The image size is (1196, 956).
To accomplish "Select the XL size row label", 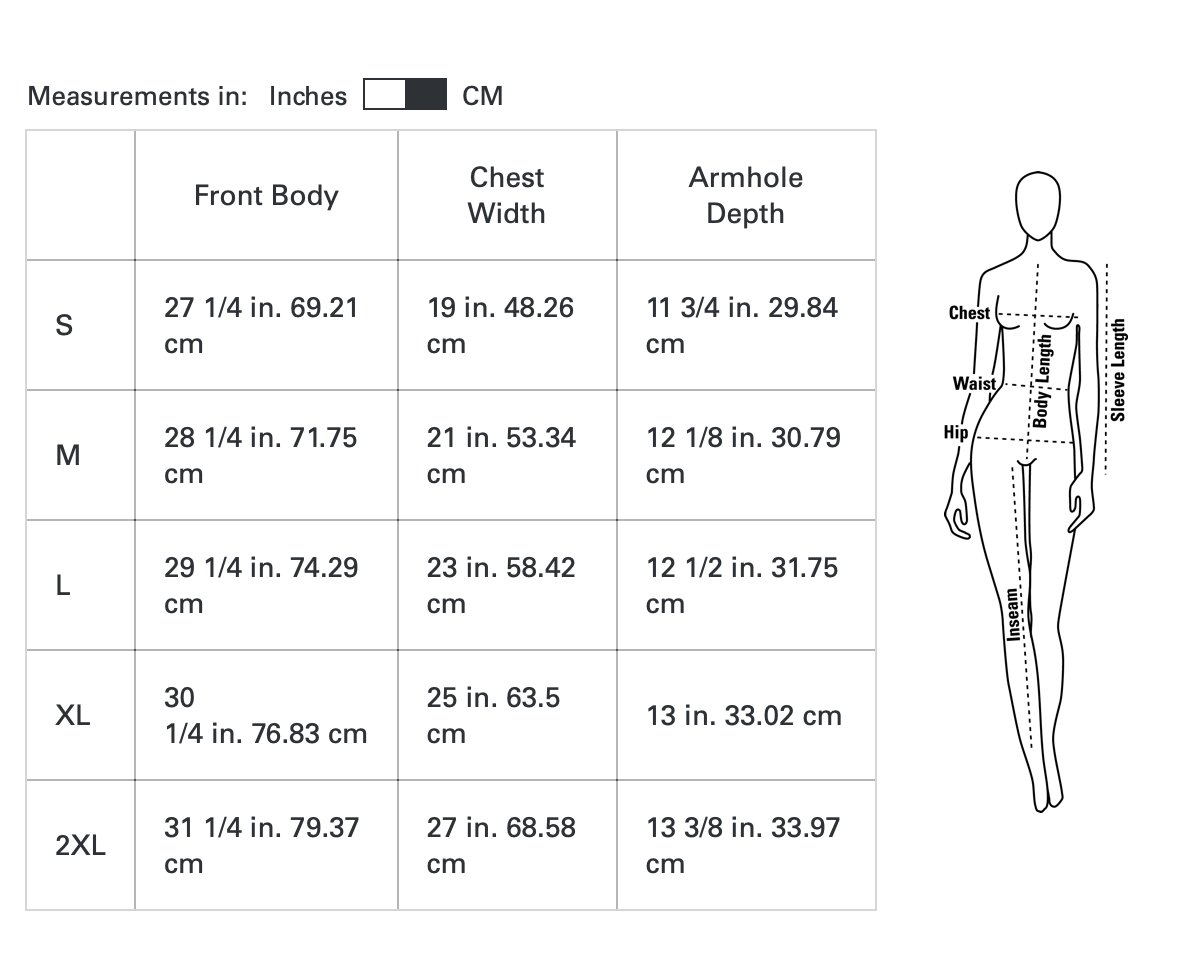I will coord(72,716).
